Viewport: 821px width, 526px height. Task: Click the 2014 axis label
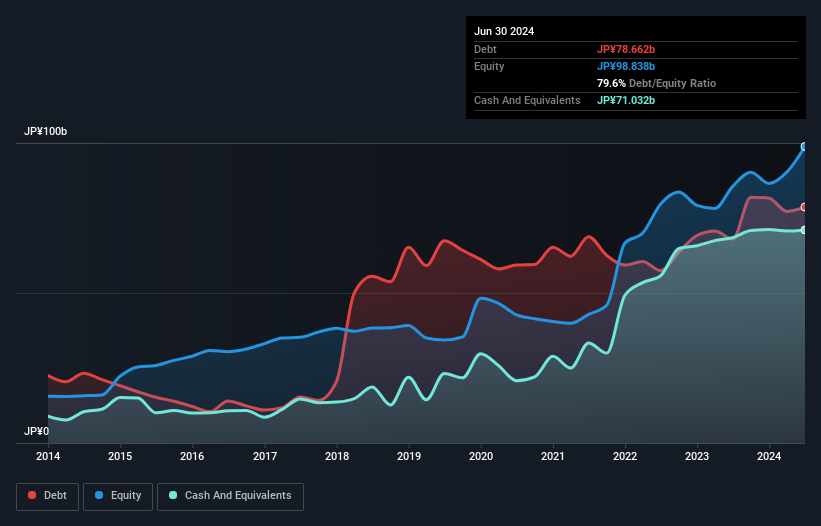(x=48, y=456)
